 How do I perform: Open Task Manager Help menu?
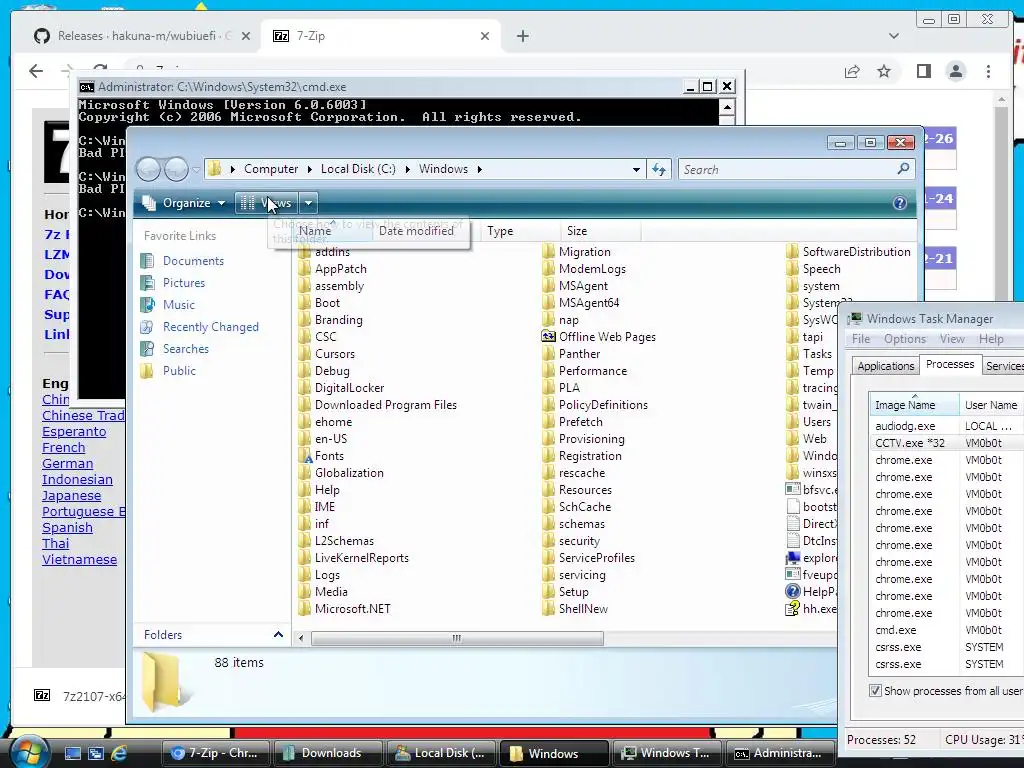coord(991,339)
